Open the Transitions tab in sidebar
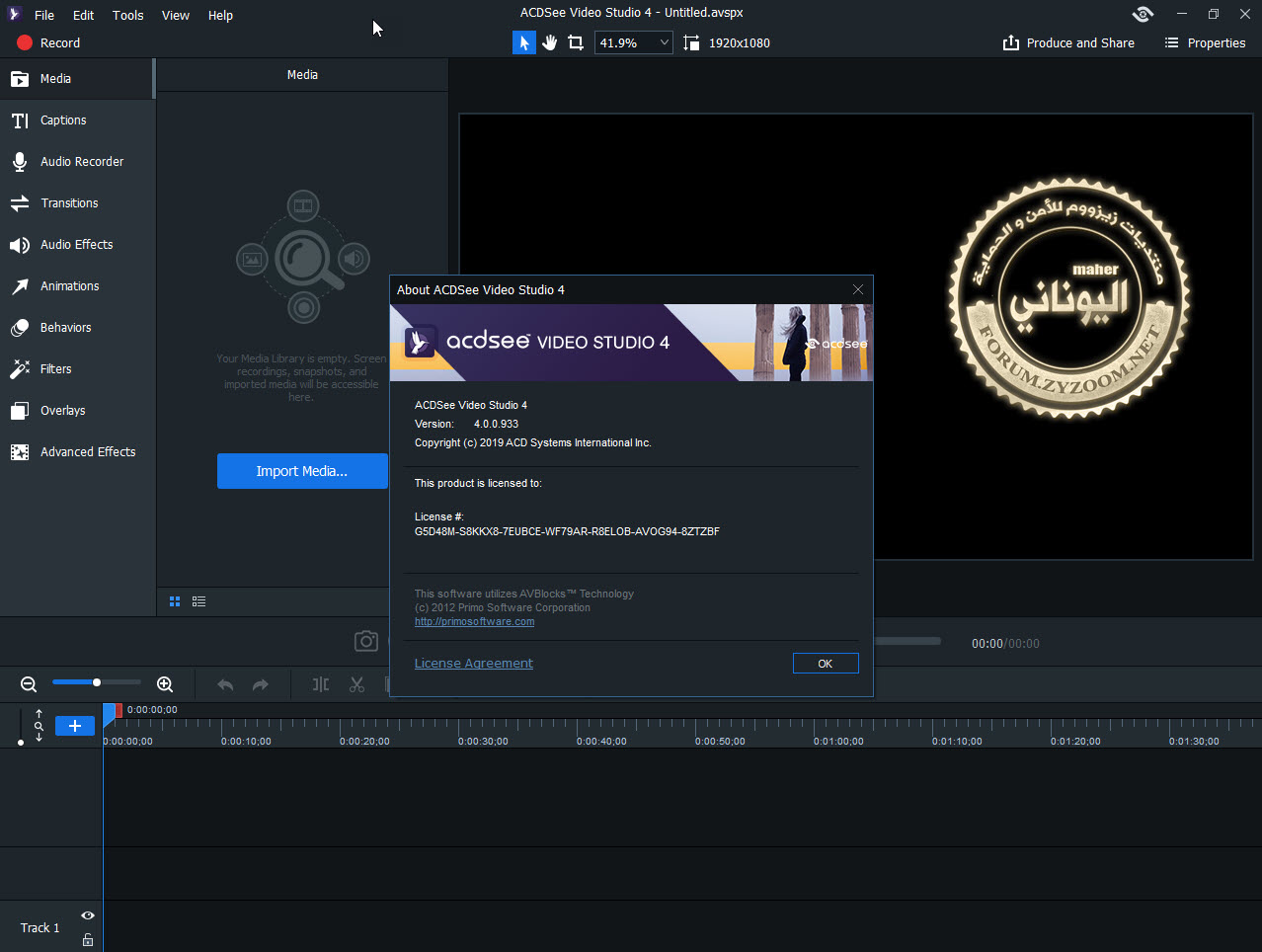The height and width of the screenshot is (952, 1262). (x=69, y=202)
